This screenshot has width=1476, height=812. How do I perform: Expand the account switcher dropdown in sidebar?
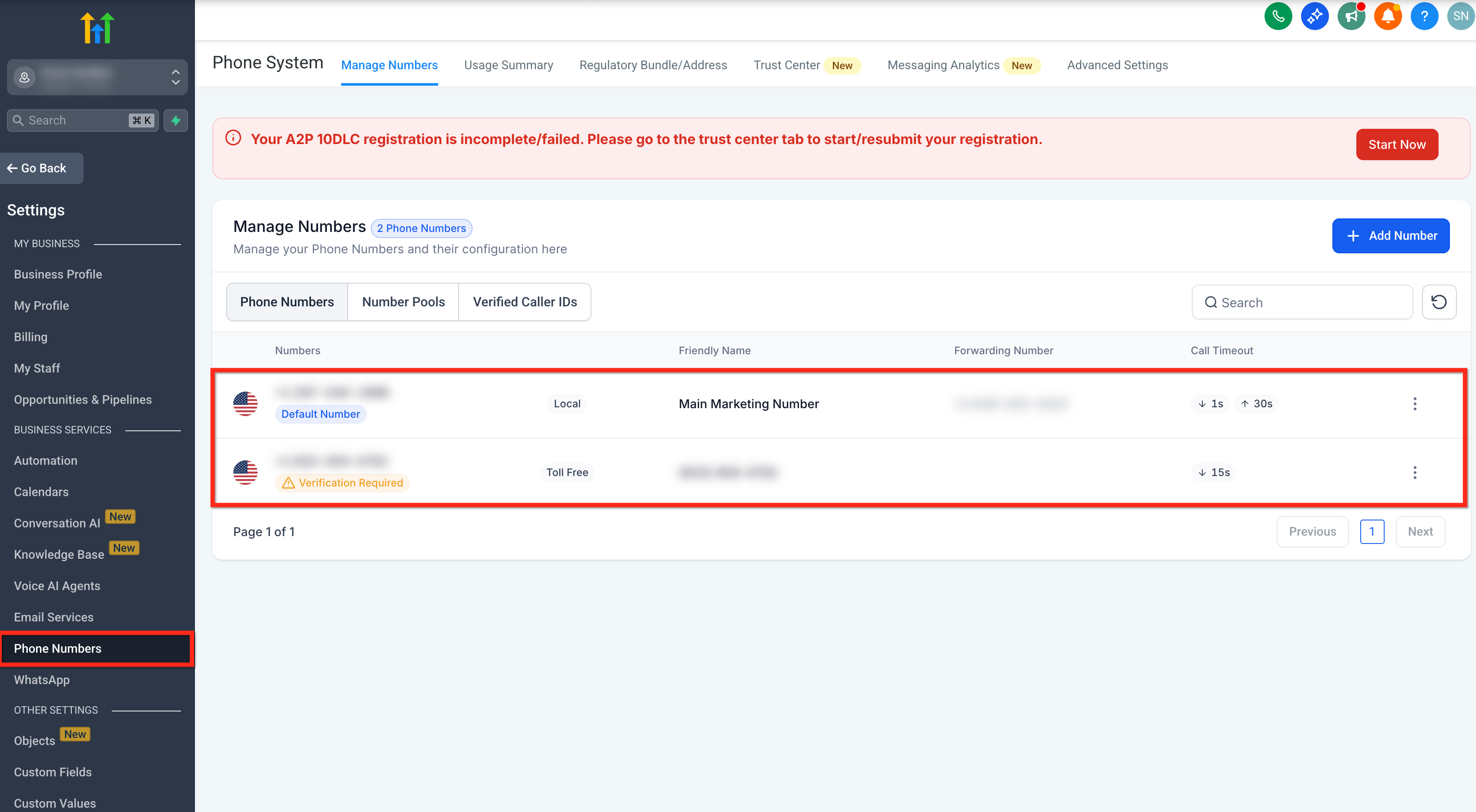(175, 77)
